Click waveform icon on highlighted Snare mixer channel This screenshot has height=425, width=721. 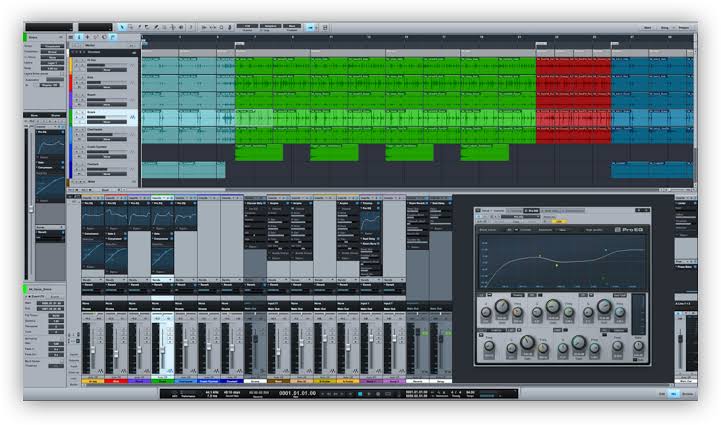pyautogui.click(x=169, y=370)
